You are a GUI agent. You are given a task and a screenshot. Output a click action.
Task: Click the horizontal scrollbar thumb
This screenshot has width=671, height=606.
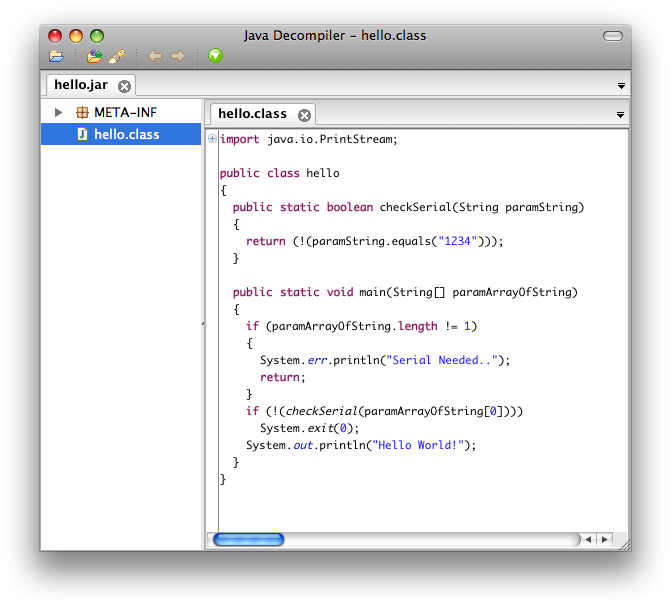pyautogui.click(x=249, y=539)
